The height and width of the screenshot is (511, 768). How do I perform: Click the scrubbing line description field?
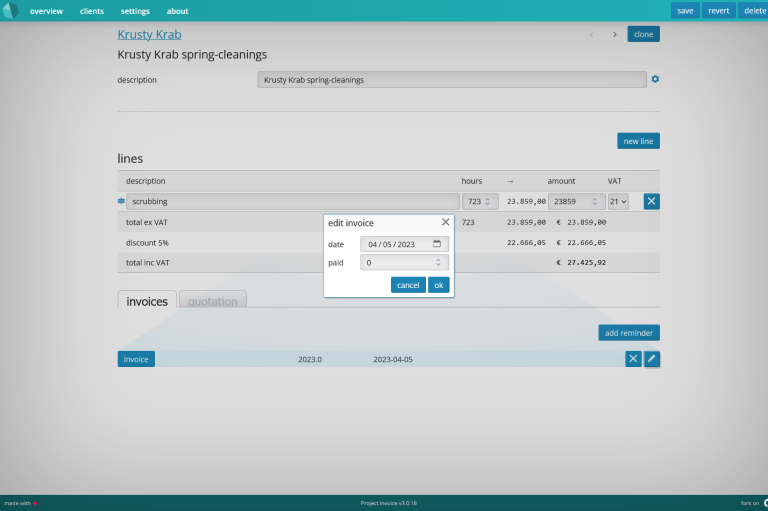(x=293, y=201)
